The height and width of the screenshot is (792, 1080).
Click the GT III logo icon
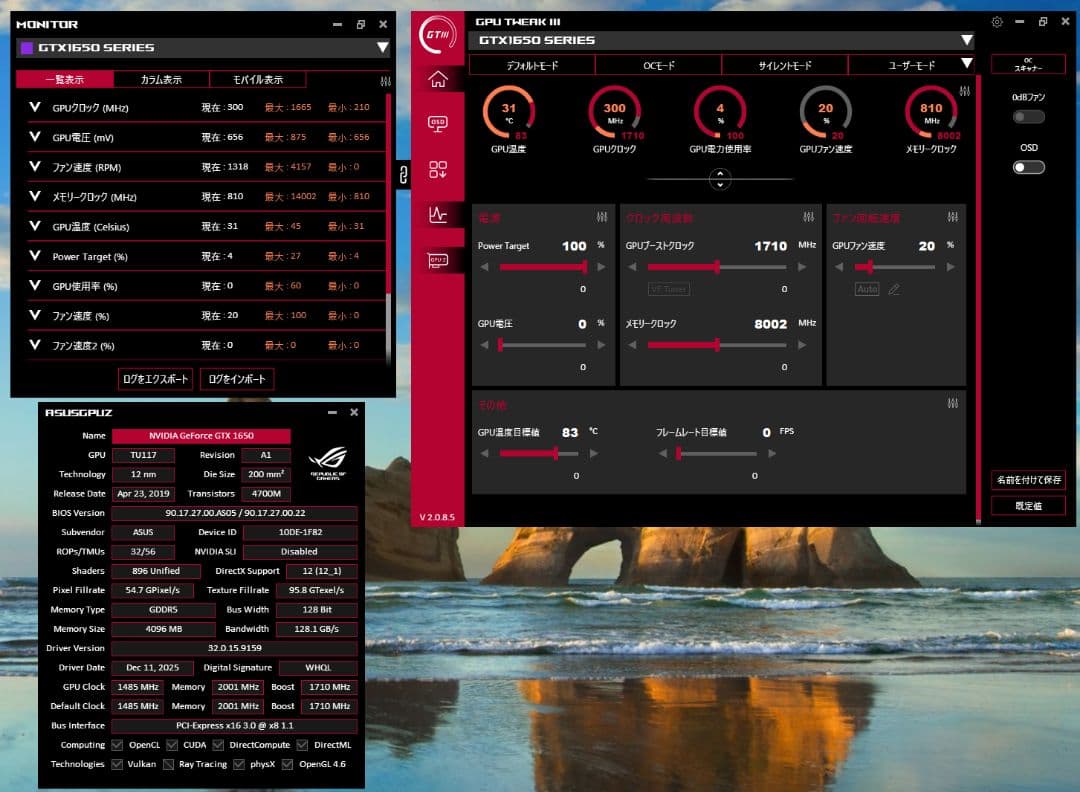437,34
